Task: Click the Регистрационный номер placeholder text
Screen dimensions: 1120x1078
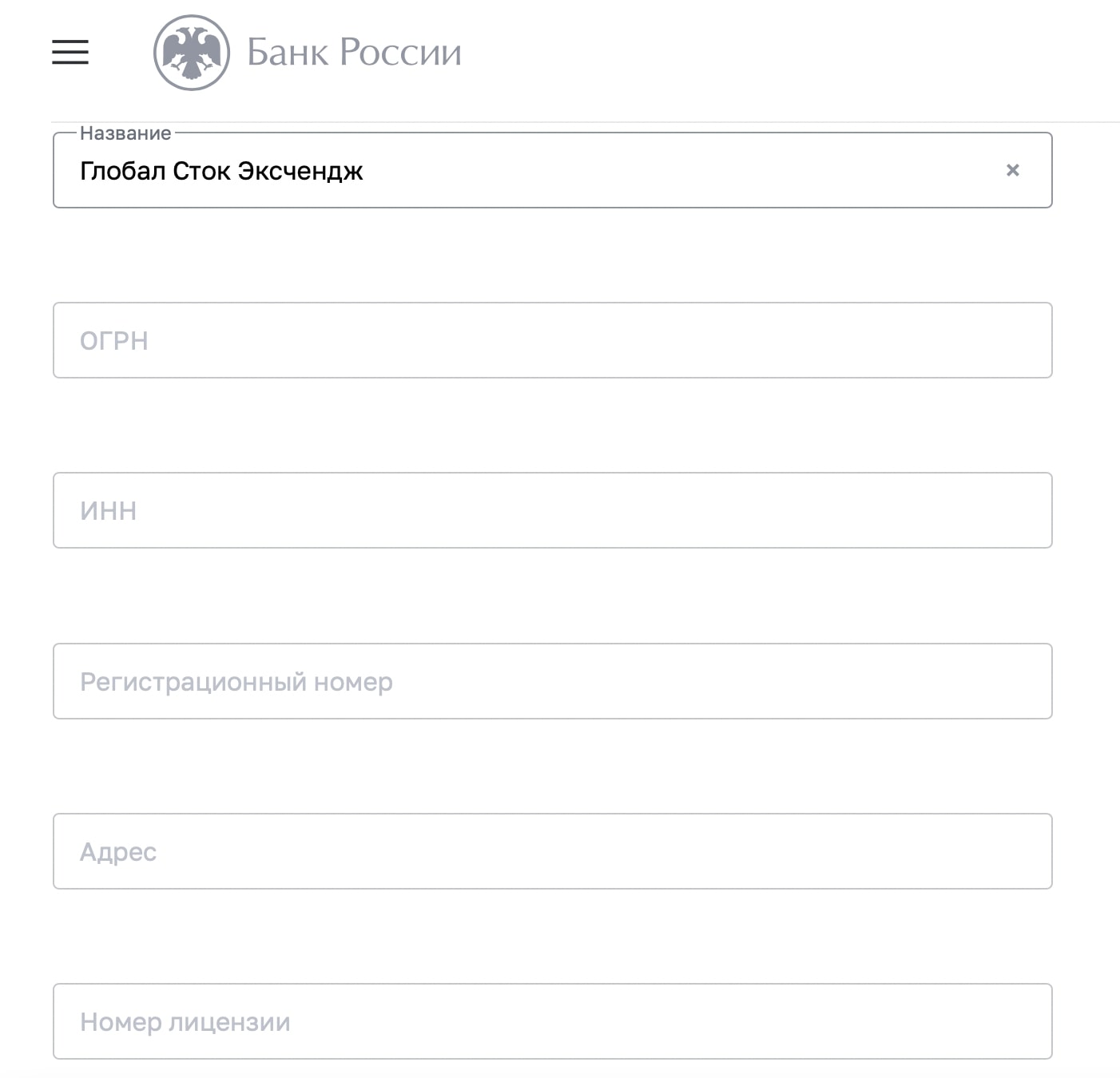Action: point(236,682)
